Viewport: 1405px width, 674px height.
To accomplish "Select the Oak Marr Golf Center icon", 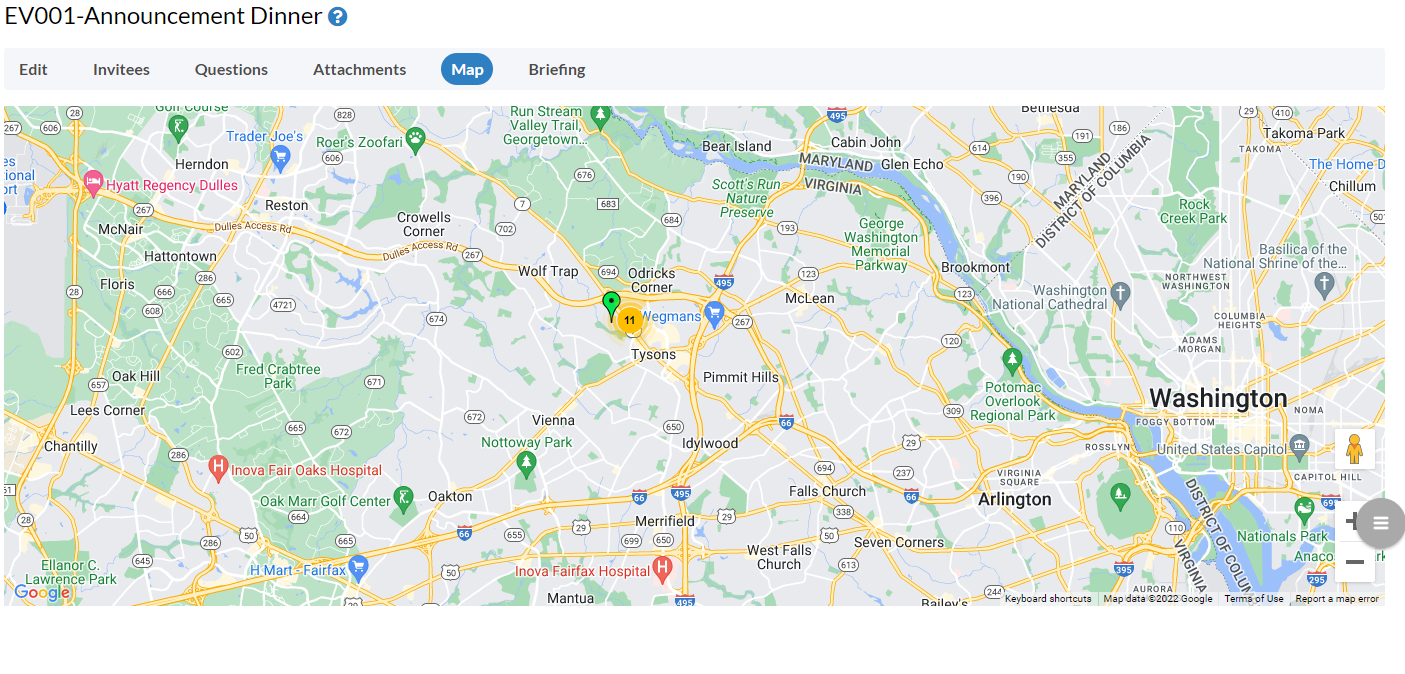I will pyautogui.click(x=403, y=497).
